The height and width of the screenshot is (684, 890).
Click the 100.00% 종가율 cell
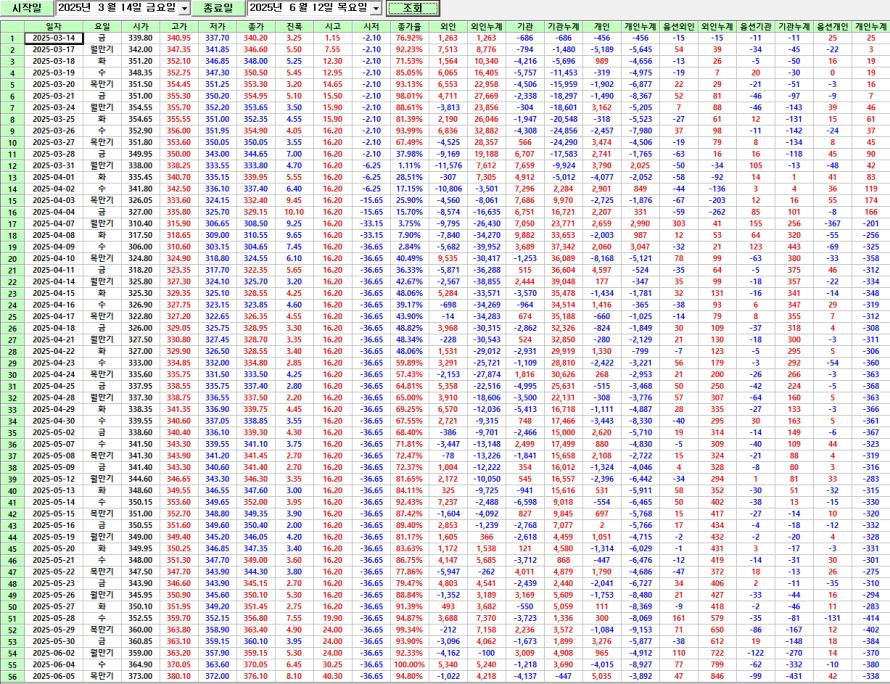(409, 665)
